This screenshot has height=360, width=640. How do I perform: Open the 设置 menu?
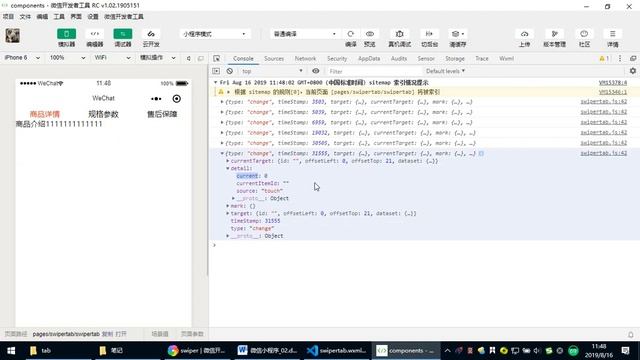(x=93, y=17)
